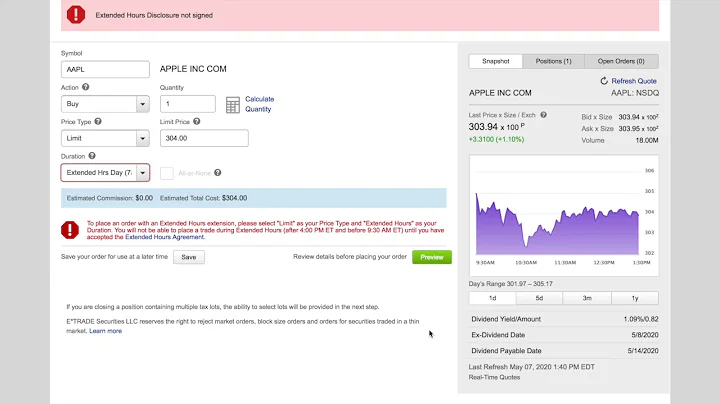720x404 pixels.
Task: Click the Ex-Dividend Date value 5/8/2020
Action: point(645,335)
